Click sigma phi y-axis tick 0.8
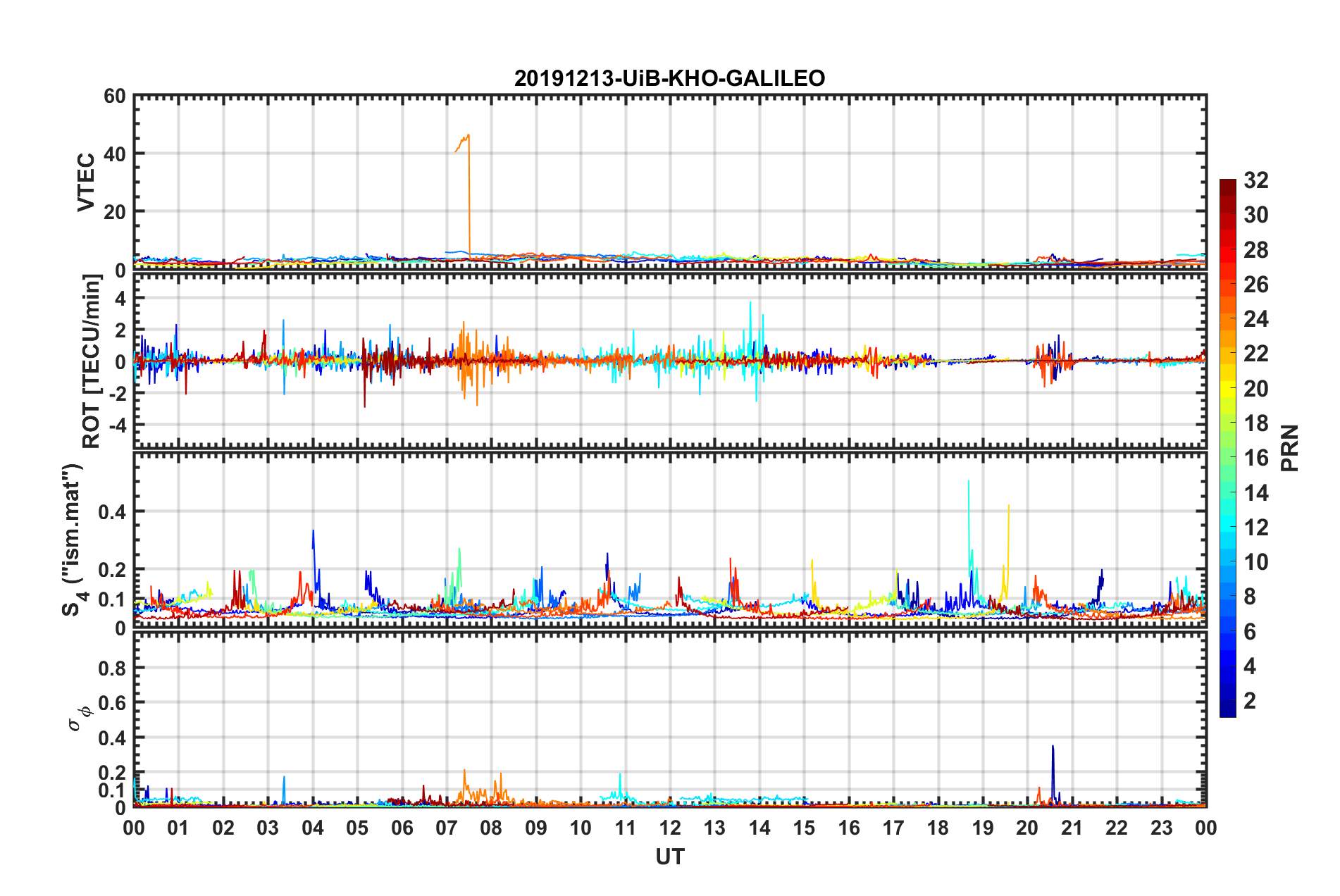The height and width of the screenshot is (896, 1340). (112, 668)
